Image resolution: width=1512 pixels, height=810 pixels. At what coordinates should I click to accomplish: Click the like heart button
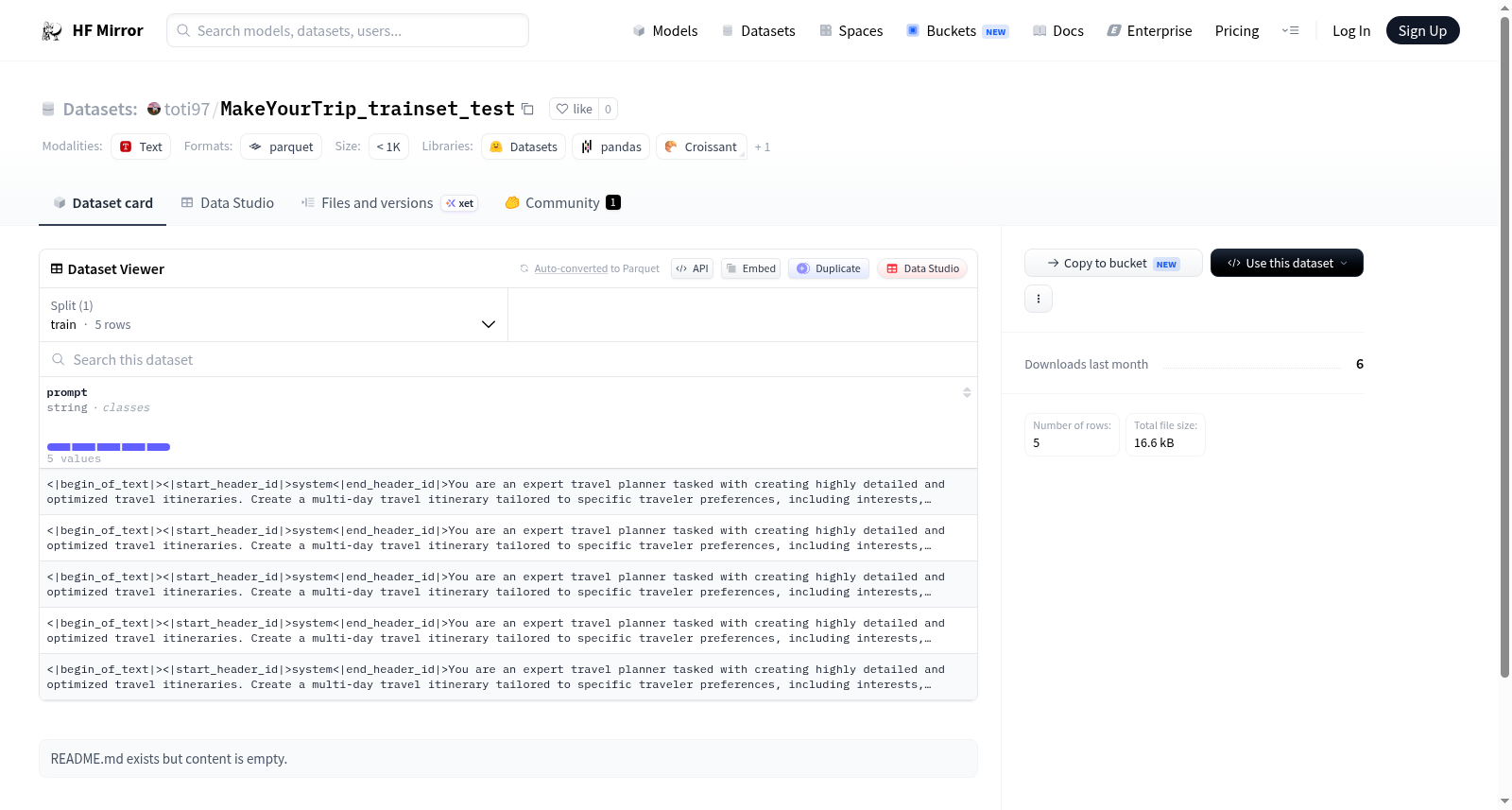pyautogui.click(x=574, y=109)
